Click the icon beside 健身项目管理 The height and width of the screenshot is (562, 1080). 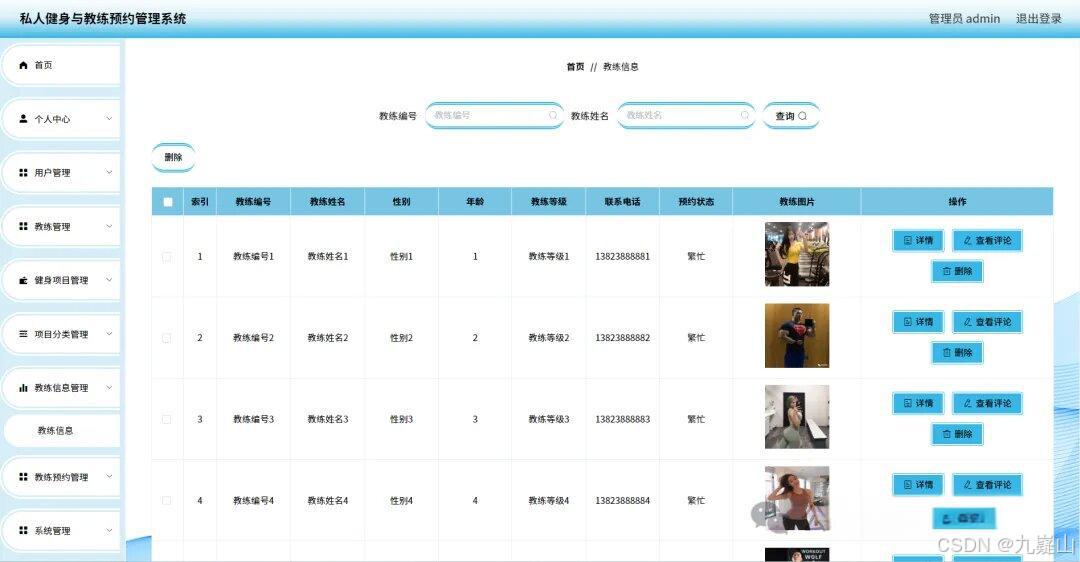(23, 280)
